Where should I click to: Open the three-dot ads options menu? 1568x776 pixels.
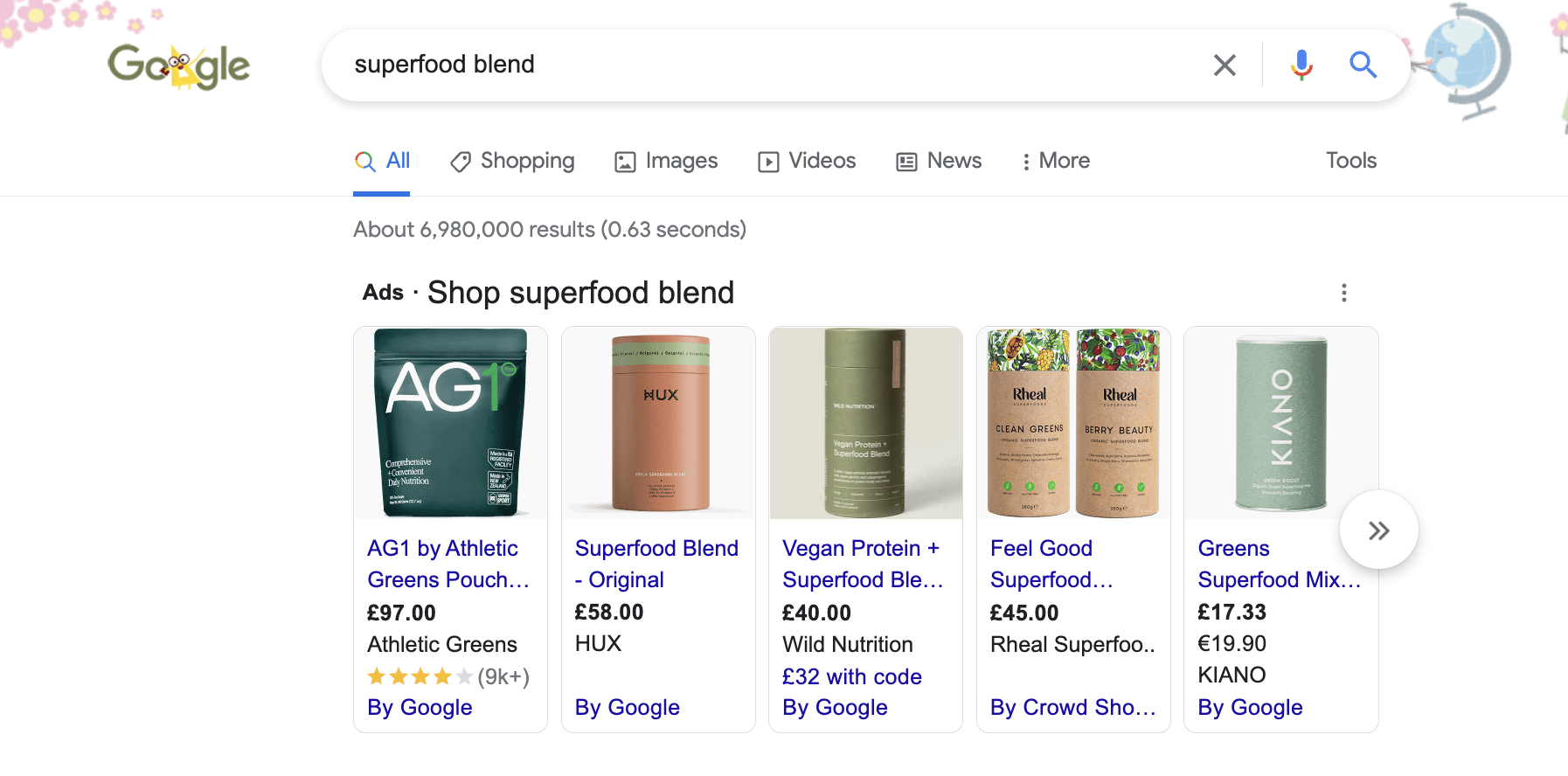pos(1344,293)
